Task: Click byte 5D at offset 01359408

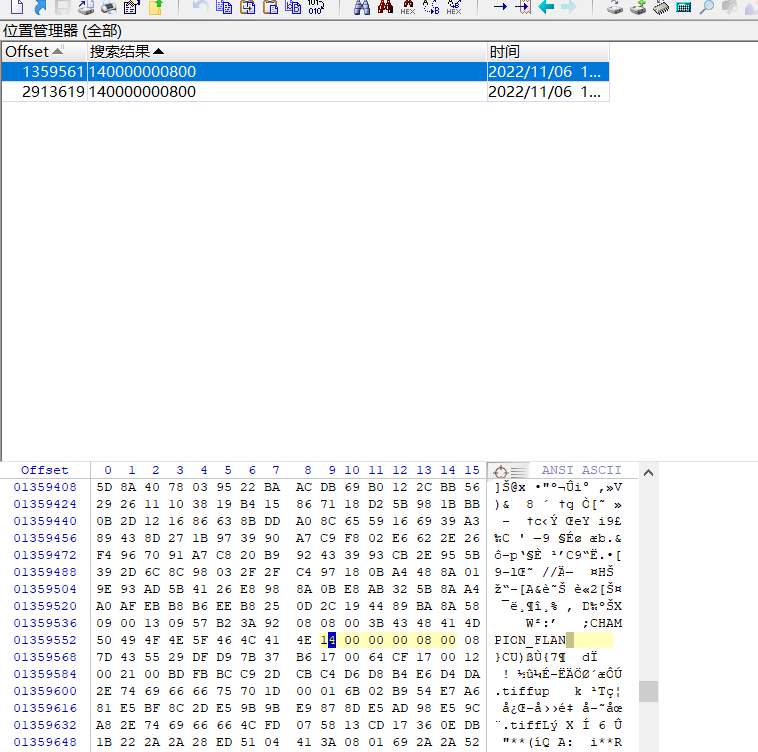Action: tap(104, 487)
